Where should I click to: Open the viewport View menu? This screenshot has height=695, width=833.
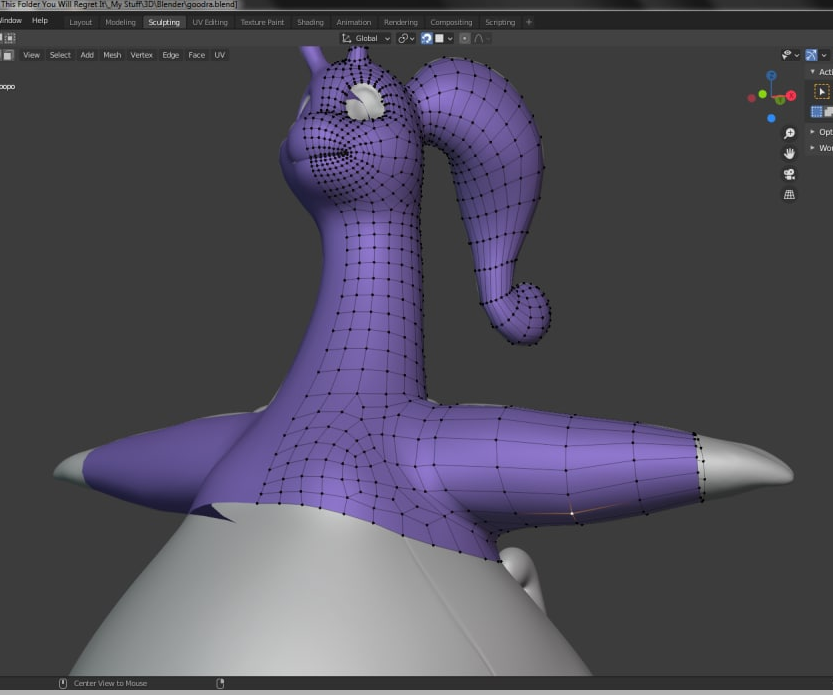click(x=31, y=55)
